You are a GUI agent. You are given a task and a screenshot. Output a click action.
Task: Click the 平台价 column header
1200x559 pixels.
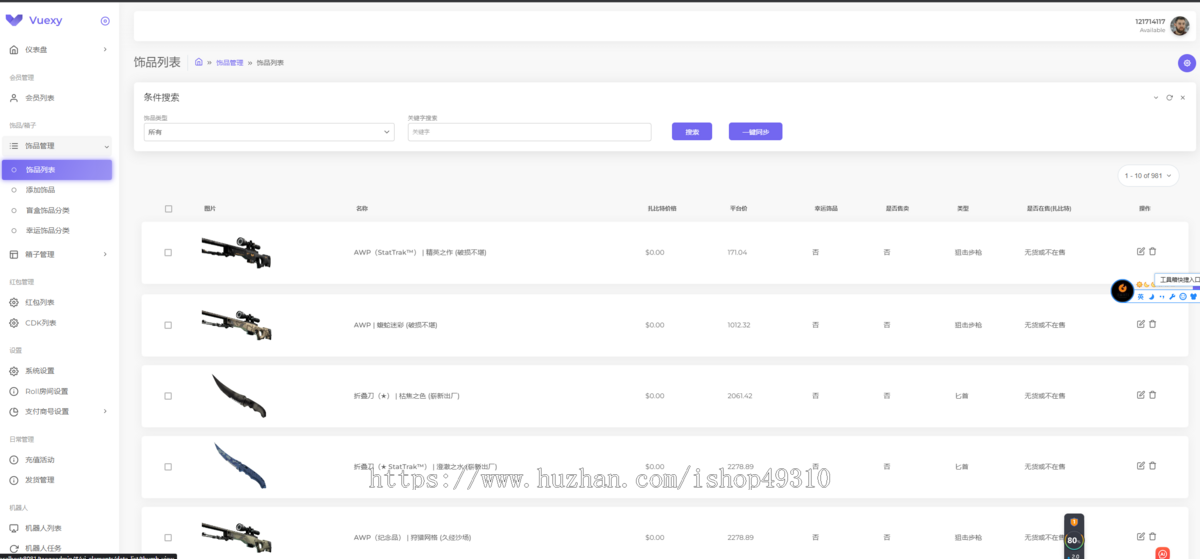(738, 209)
